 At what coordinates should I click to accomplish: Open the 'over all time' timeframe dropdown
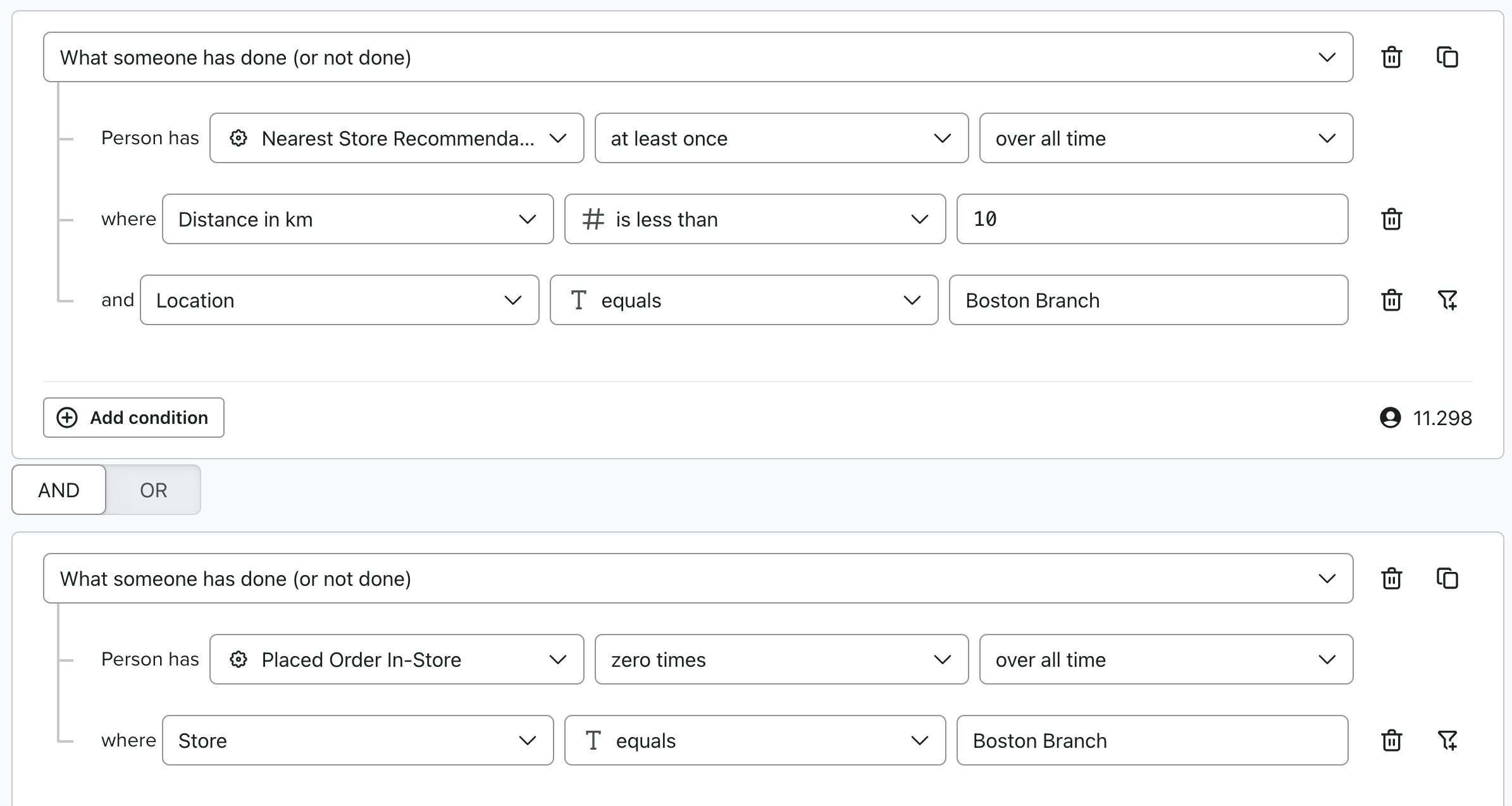coord(1165,138)
